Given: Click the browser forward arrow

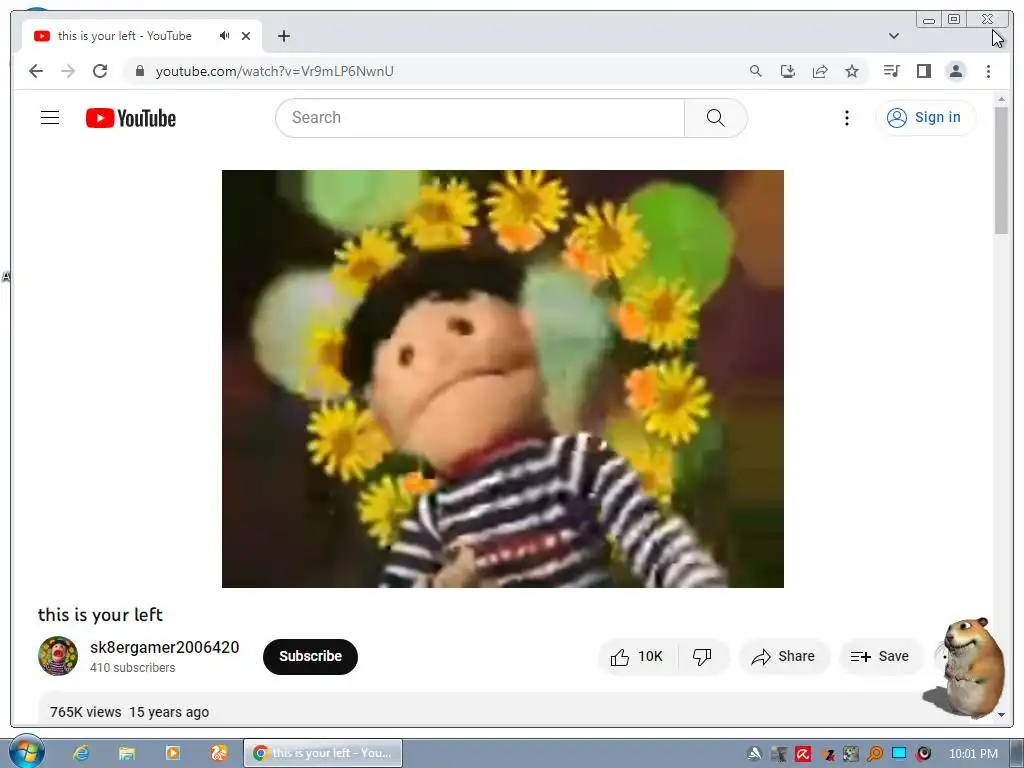Looking at the screenshot, I should point(68,71).
